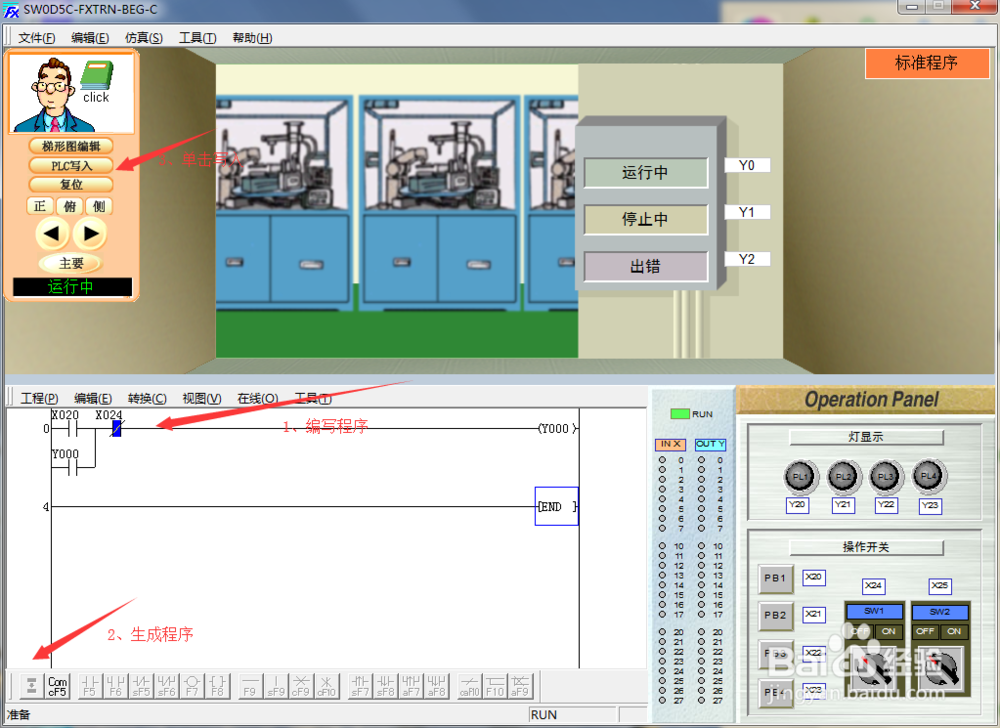
Task: Push the PB3 button
Action: [776, 653]
